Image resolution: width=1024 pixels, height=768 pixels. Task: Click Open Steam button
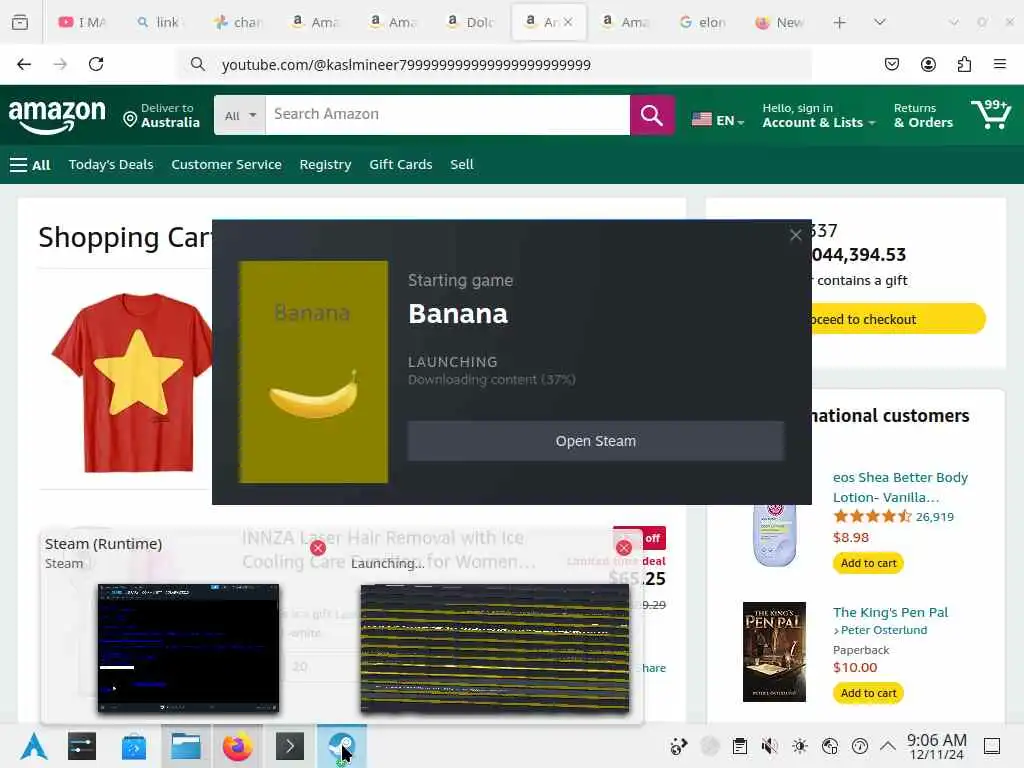click(596, 441)
